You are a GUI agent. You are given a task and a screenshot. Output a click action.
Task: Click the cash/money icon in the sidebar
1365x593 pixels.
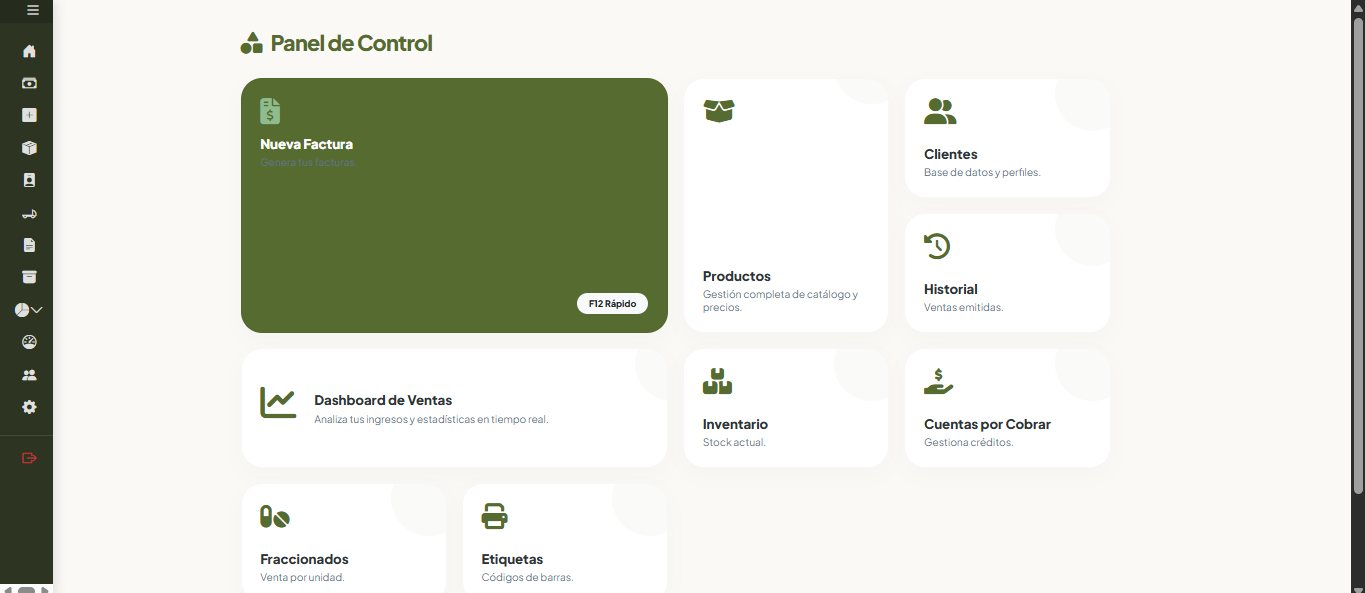[29, 84]
